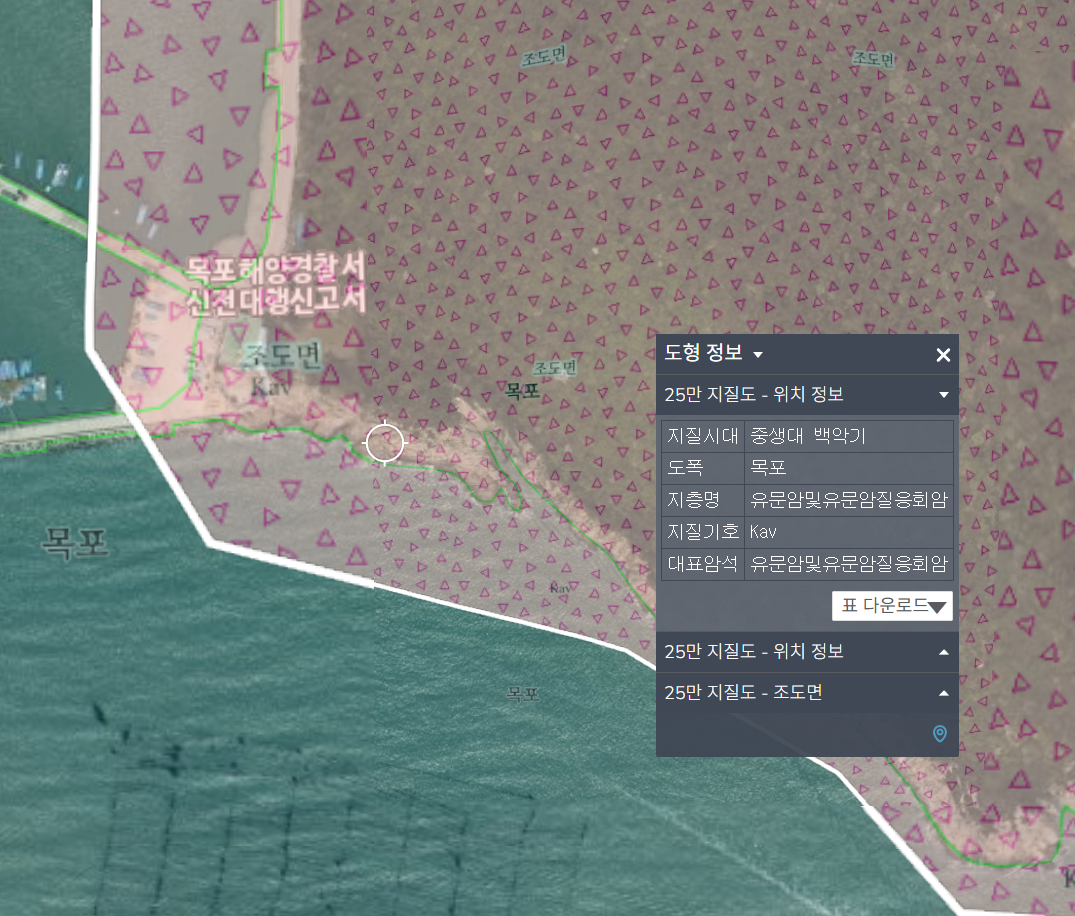Click the 중생대 백악기 value cell
This screenshot has height=916, width=1075.
(x=848, y=436)
